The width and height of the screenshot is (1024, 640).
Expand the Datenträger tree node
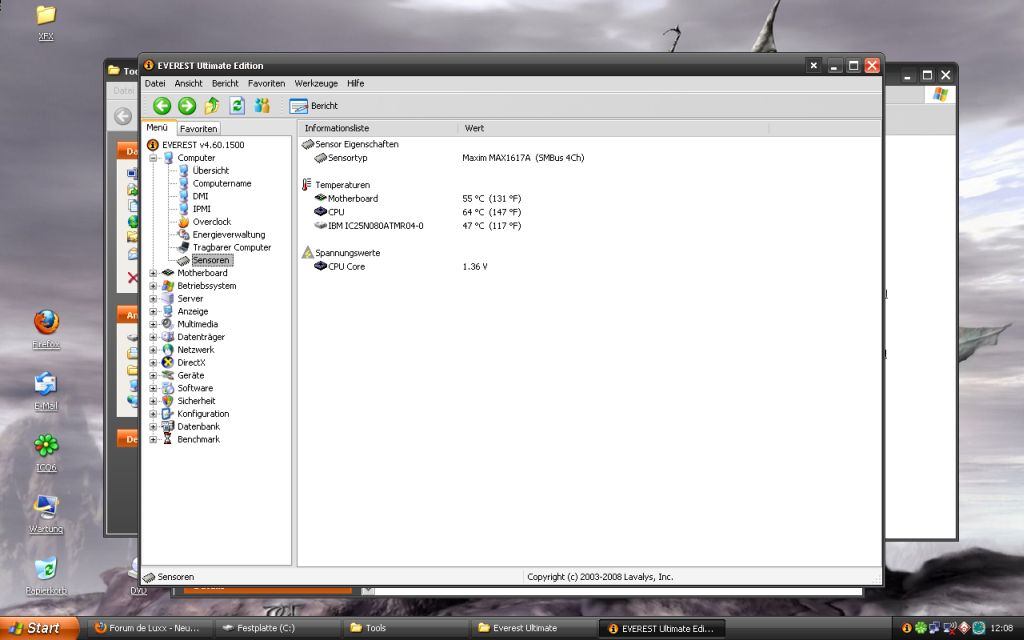point(153,337)
